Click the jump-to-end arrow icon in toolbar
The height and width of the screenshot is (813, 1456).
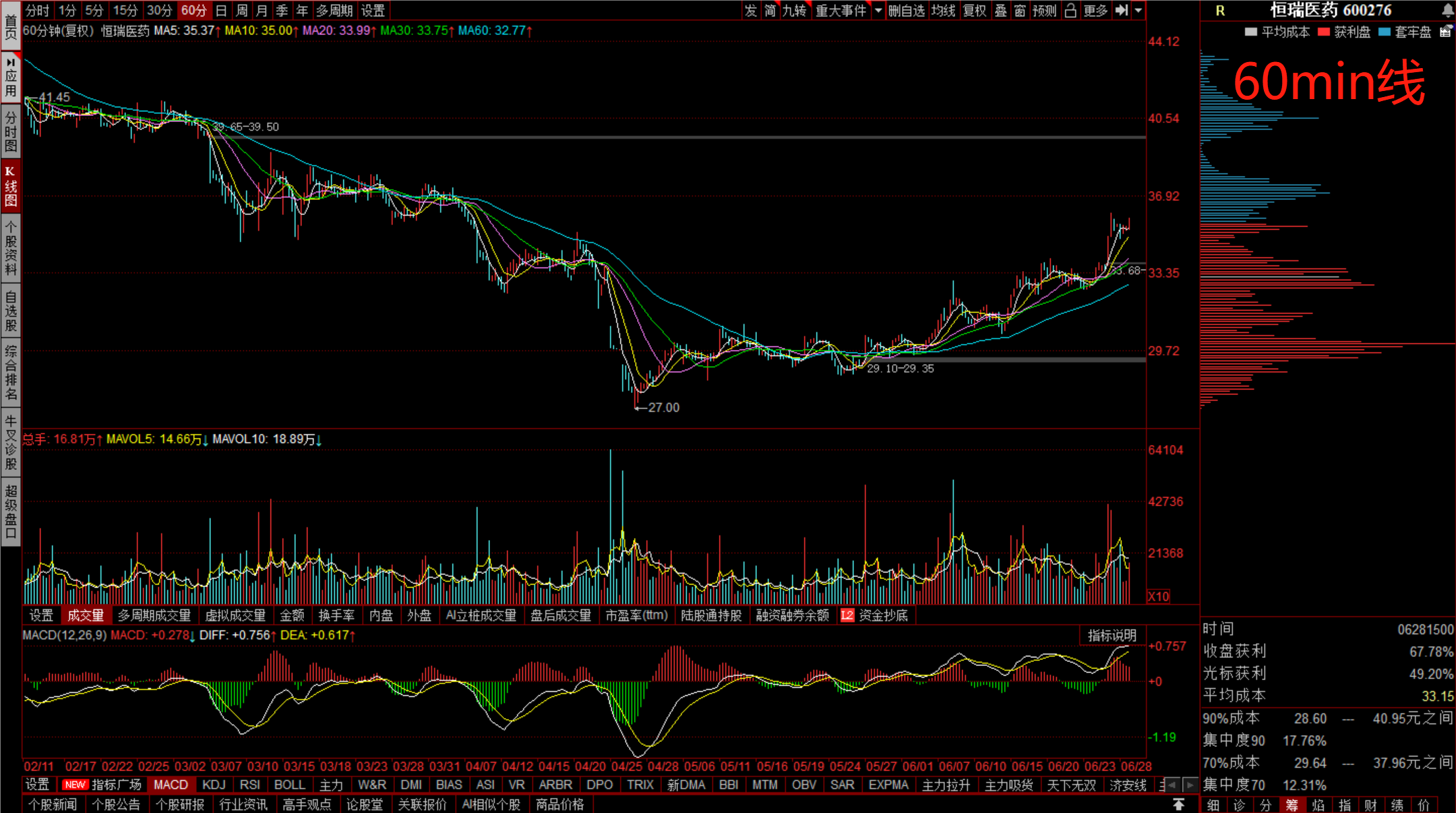point(1122,10)
